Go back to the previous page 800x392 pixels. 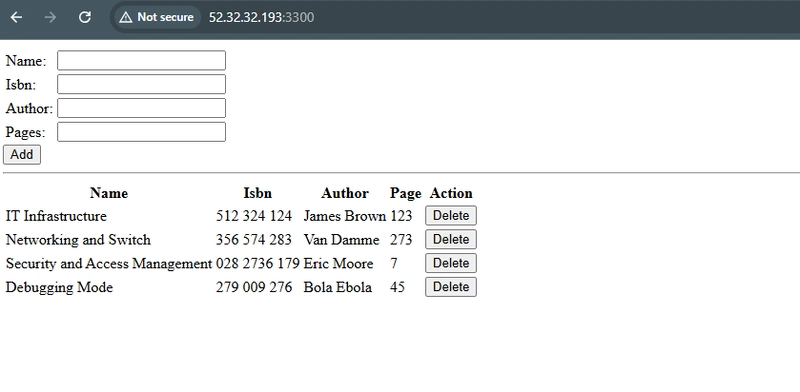pyautogui.click(x=16, y=17)
